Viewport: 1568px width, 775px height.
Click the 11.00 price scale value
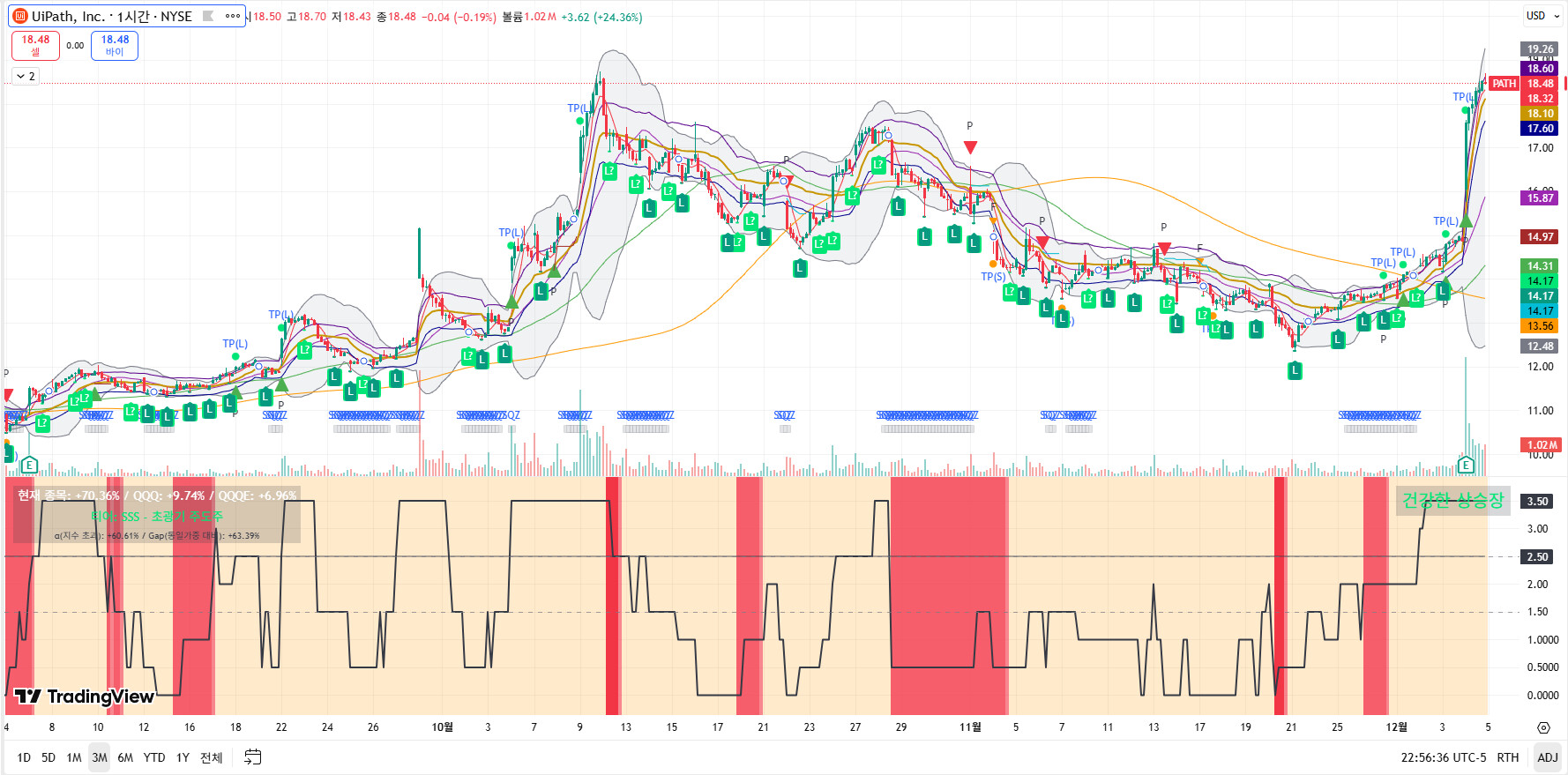click(x=1541, y=411)
